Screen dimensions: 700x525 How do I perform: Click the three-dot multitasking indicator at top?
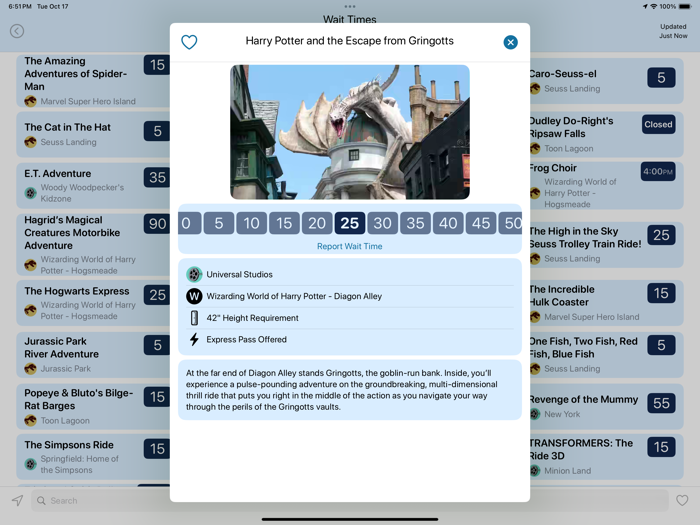pyautogui.click(x=350, y=6)
